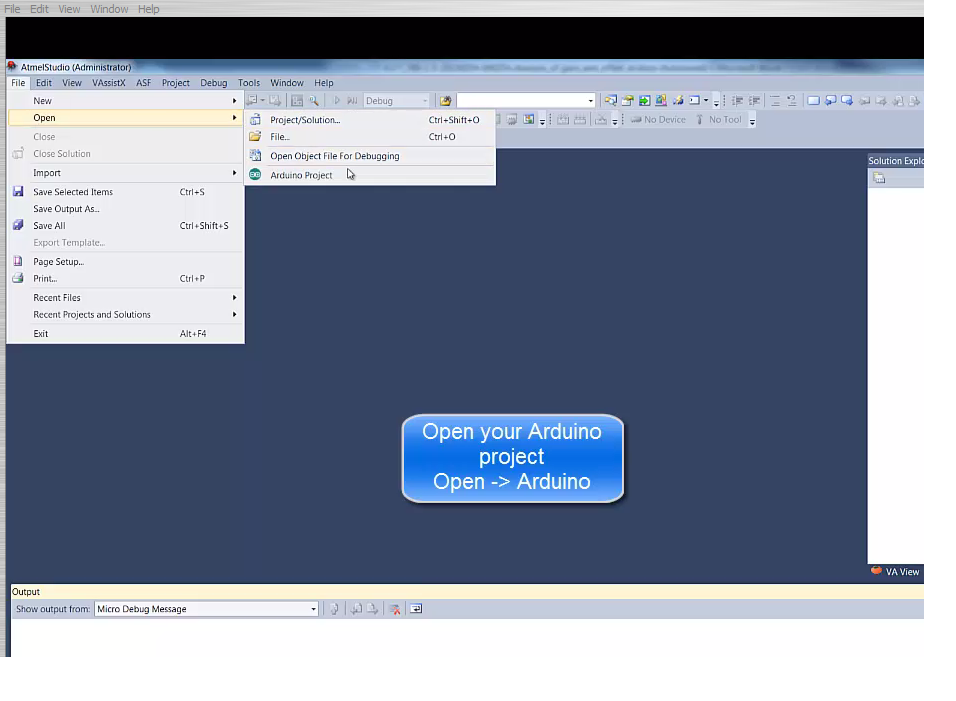The image size is (956, 701).
Task: Click the Save All disk stack icon
Action: (18, 225)
